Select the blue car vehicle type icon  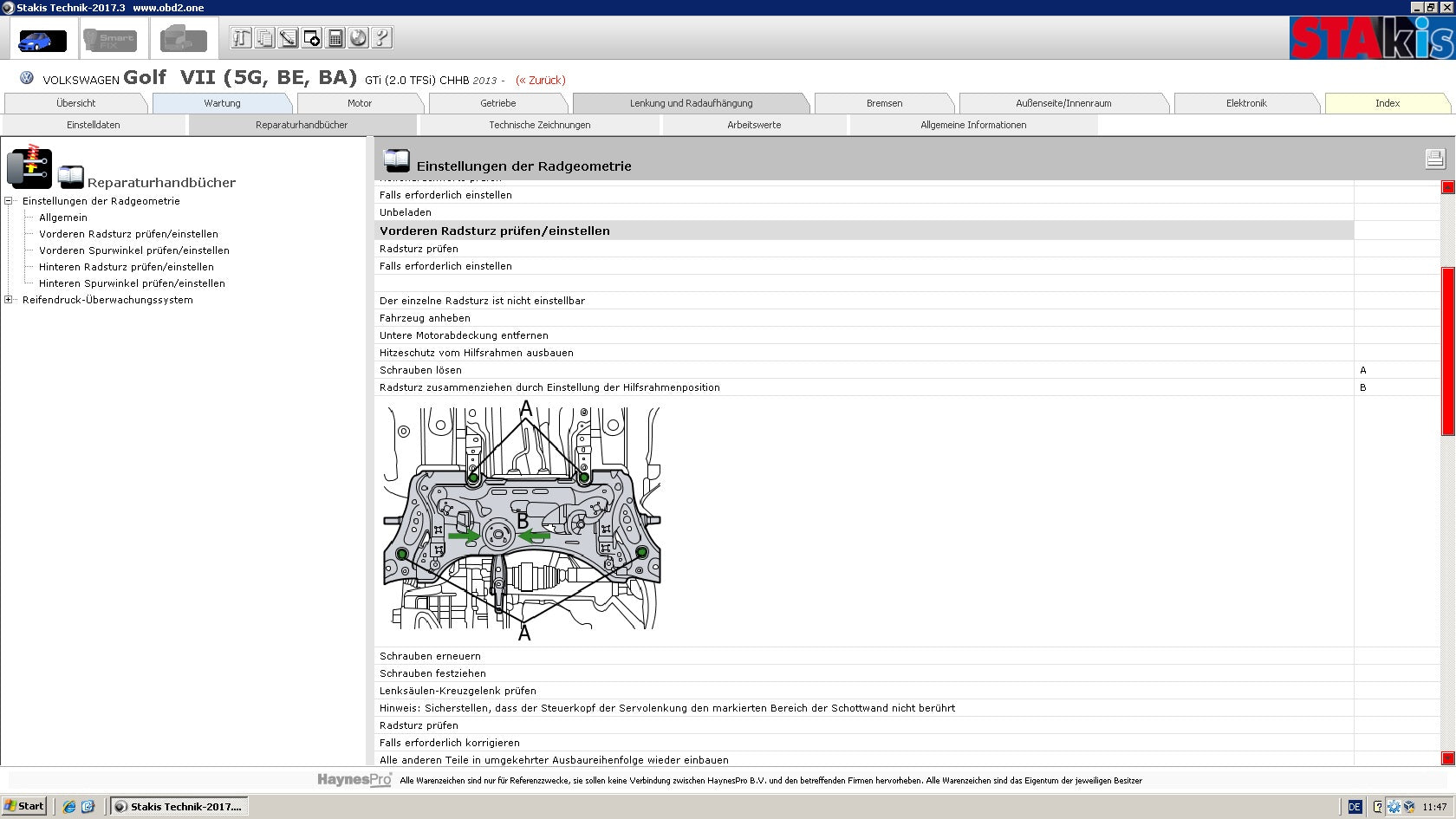pyautogui.click(x=42, y=40)
